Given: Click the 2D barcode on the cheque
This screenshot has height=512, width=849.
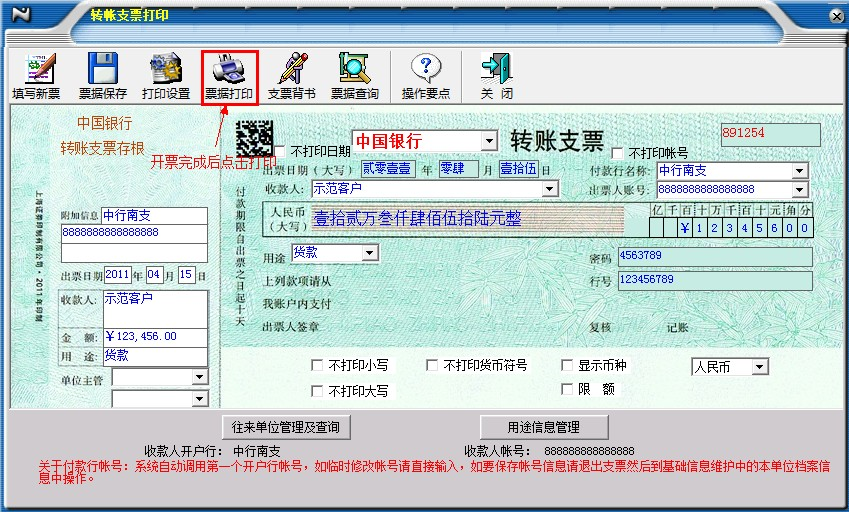Looking at the screenshot, I should tap(254, 138).
